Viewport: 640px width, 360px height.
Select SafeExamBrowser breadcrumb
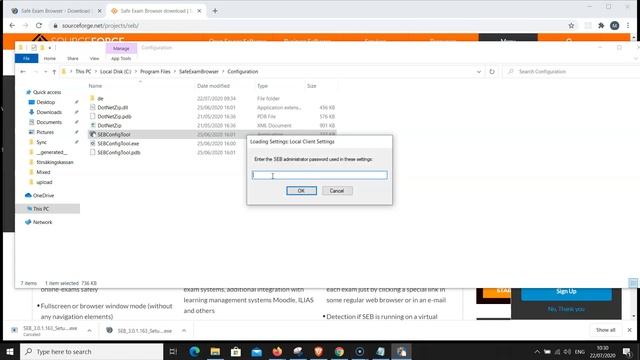coord(199,71)
